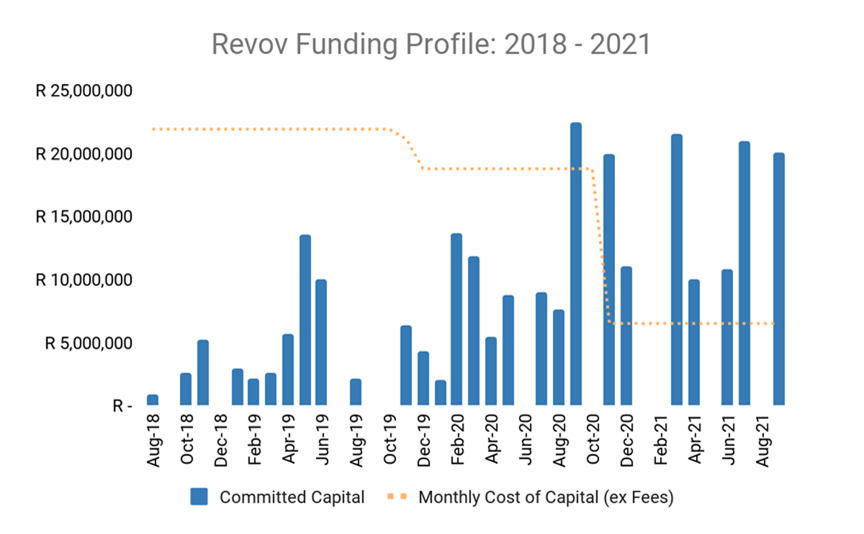Click the Dec-18 x-axis label

[221, 440]
